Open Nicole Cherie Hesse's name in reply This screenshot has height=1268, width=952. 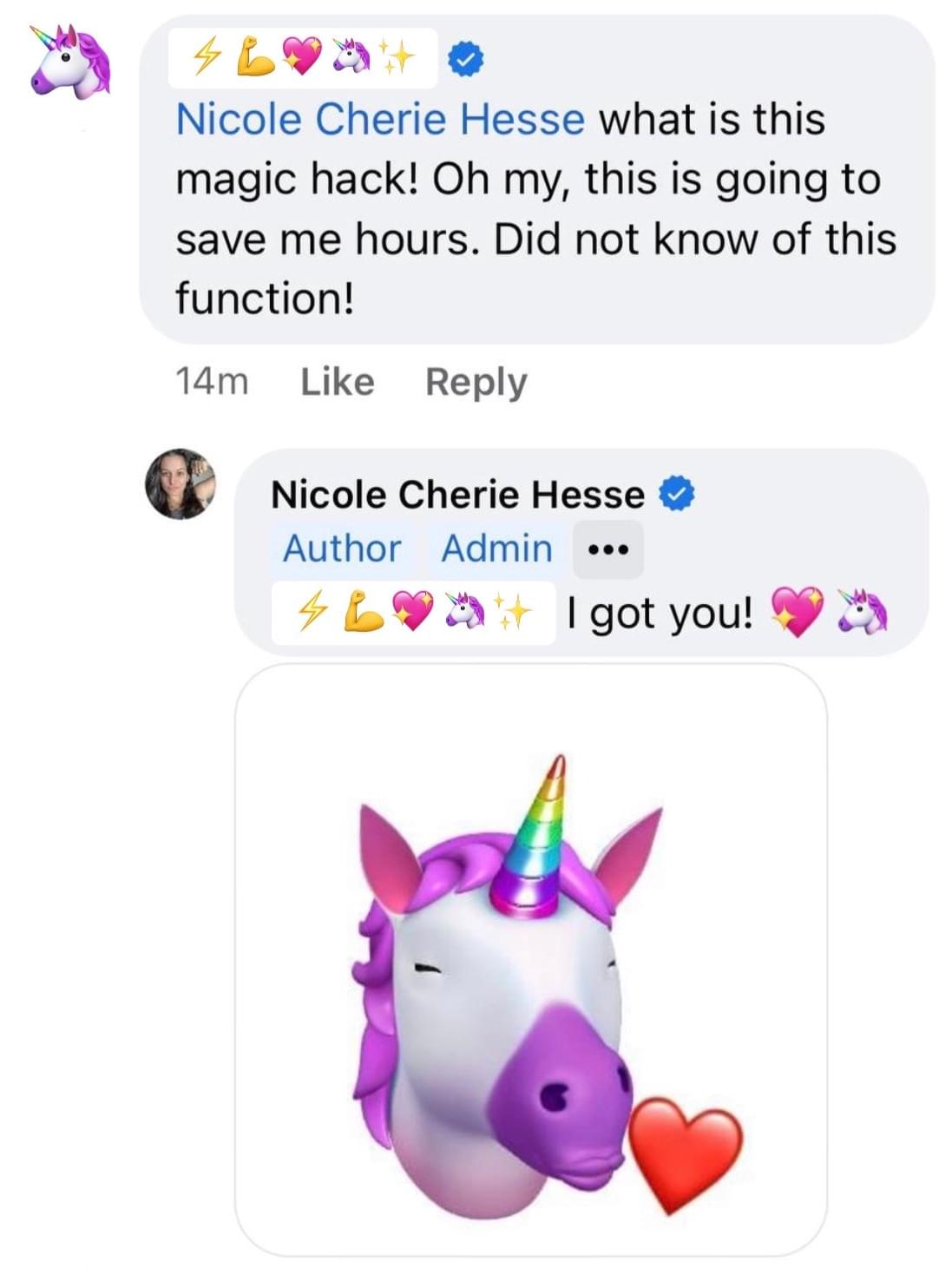(x=458, y=495)
